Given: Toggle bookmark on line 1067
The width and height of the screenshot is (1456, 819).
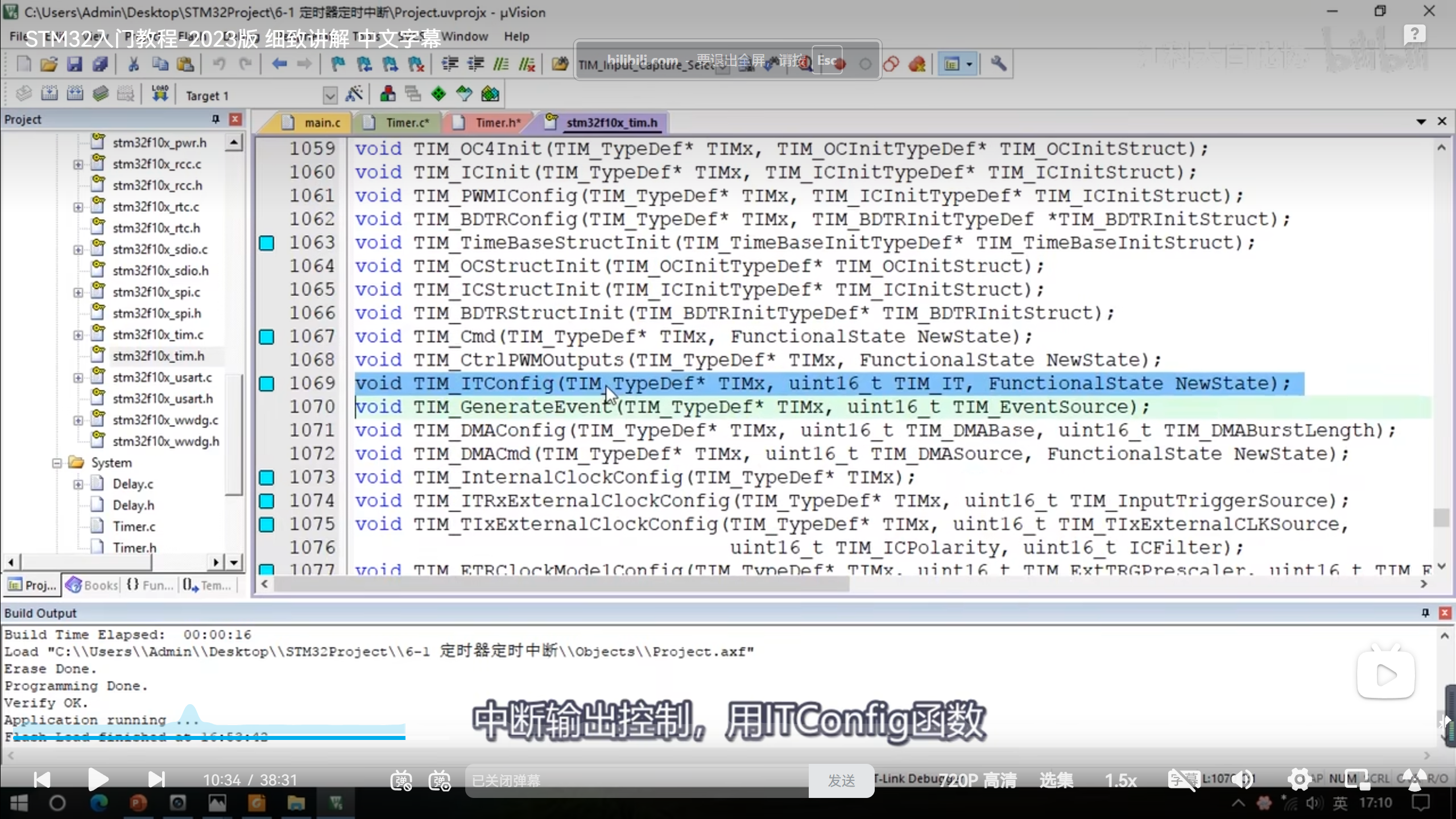Looking at the screenshot, I should pyautogui.click(x=266, y=337).
